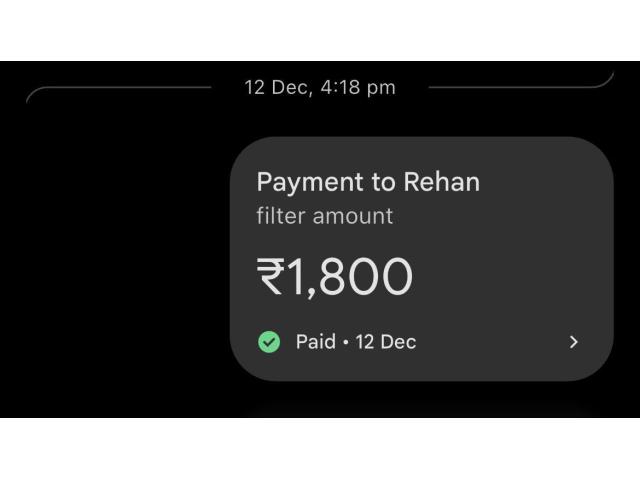
Task: Select the 'filter amount' note text
Action: (x=325, y=216)
